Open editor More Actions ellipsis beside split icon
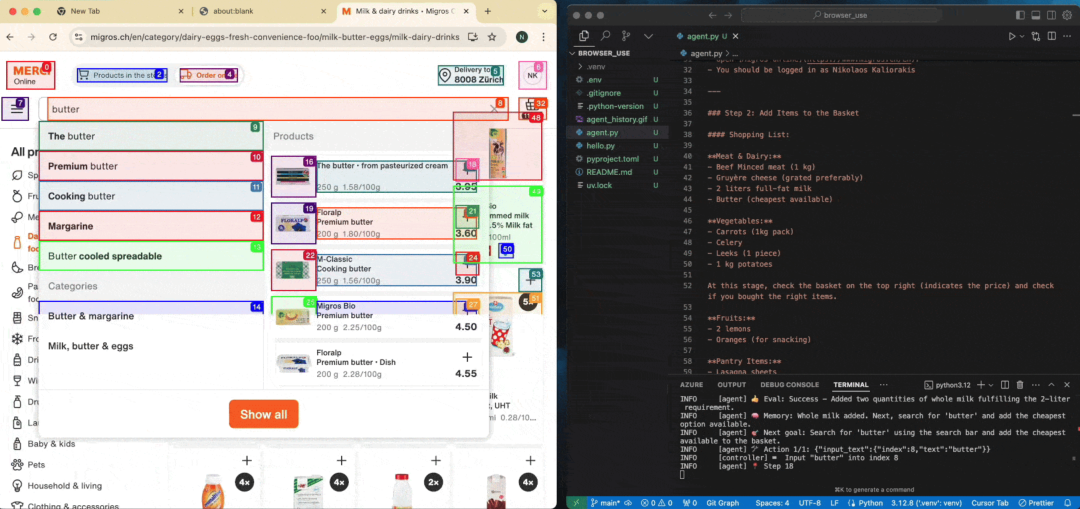This screenshot has height=509, width=1080. [x=1066, y=36]
